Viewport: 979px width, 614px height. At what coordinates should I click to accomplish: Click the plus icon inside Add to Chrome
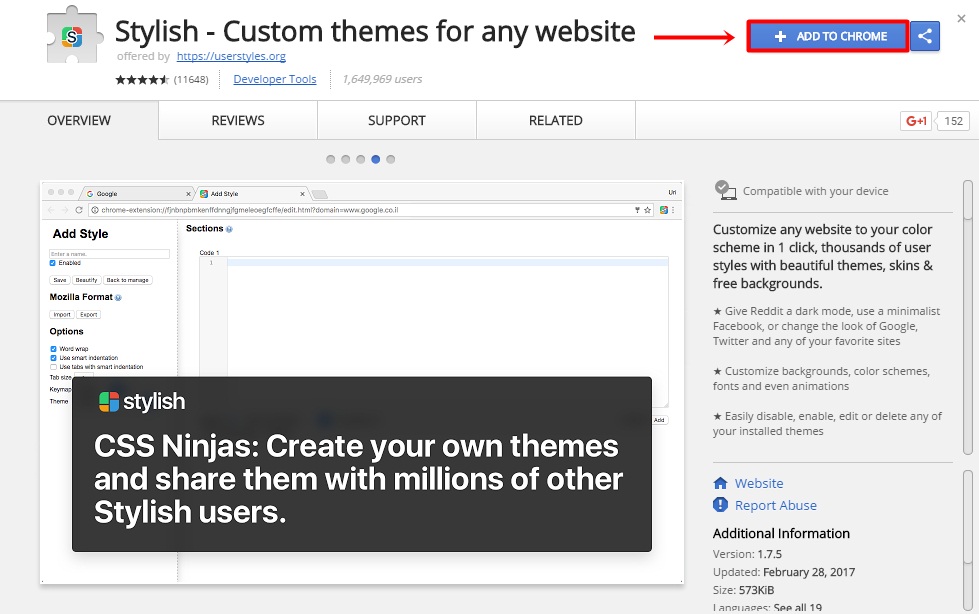click(x=779, y=35)
